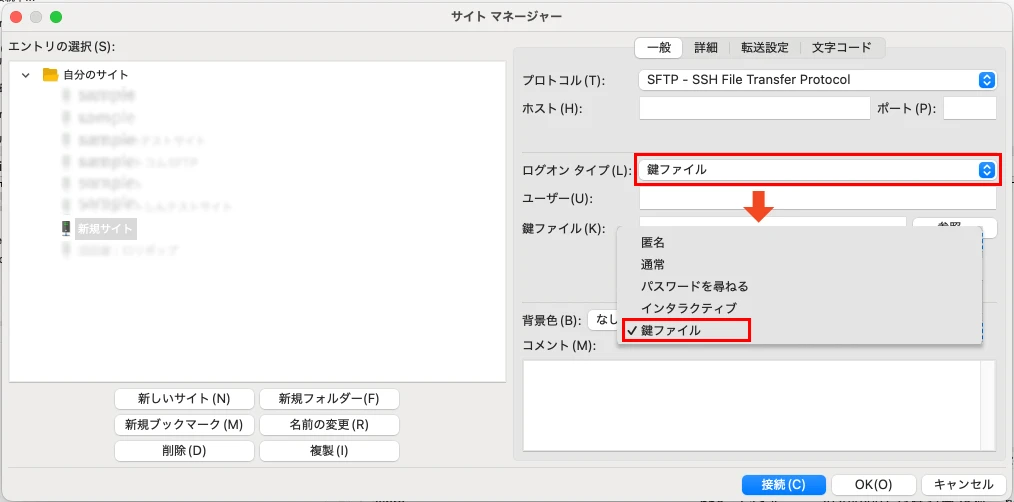This screenshot has height=502, width=1014.
Task: Click into the ポート input field
Action: point(969,108)
